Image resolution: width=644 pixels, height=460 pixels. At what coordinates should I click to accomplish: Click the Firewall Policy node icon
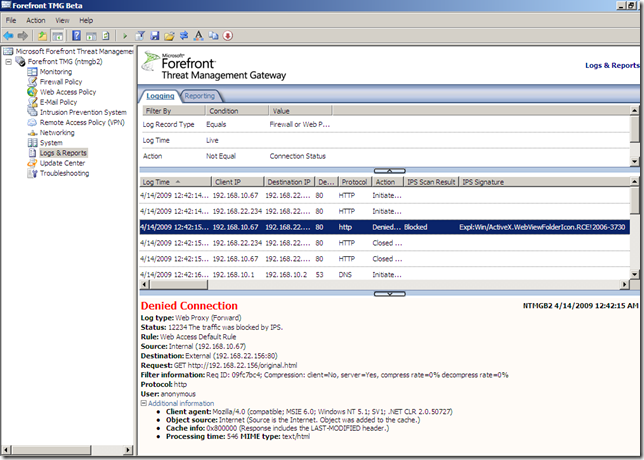point(32,82)
